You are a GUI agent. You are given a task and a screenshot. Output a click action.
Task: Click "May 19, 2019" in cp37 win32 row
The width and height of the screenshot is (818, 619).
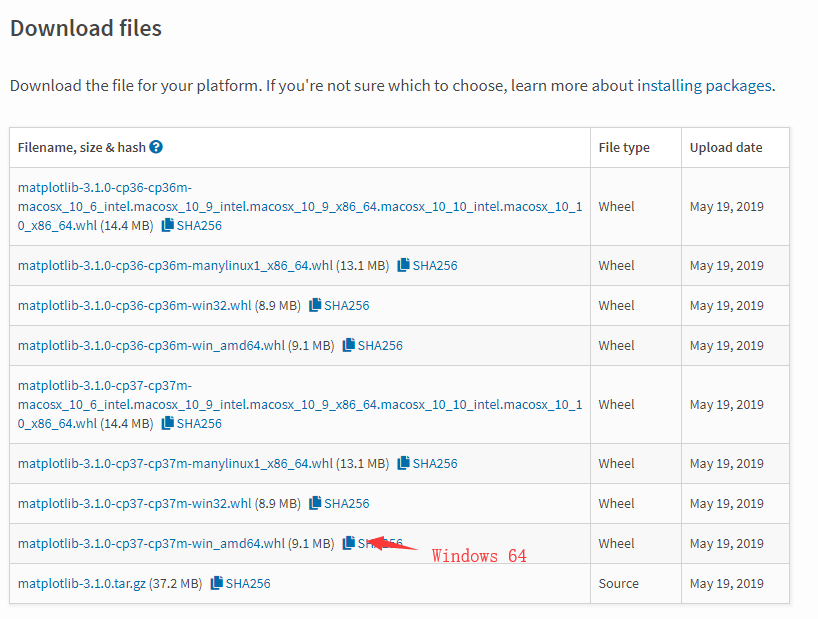point(727,503)
